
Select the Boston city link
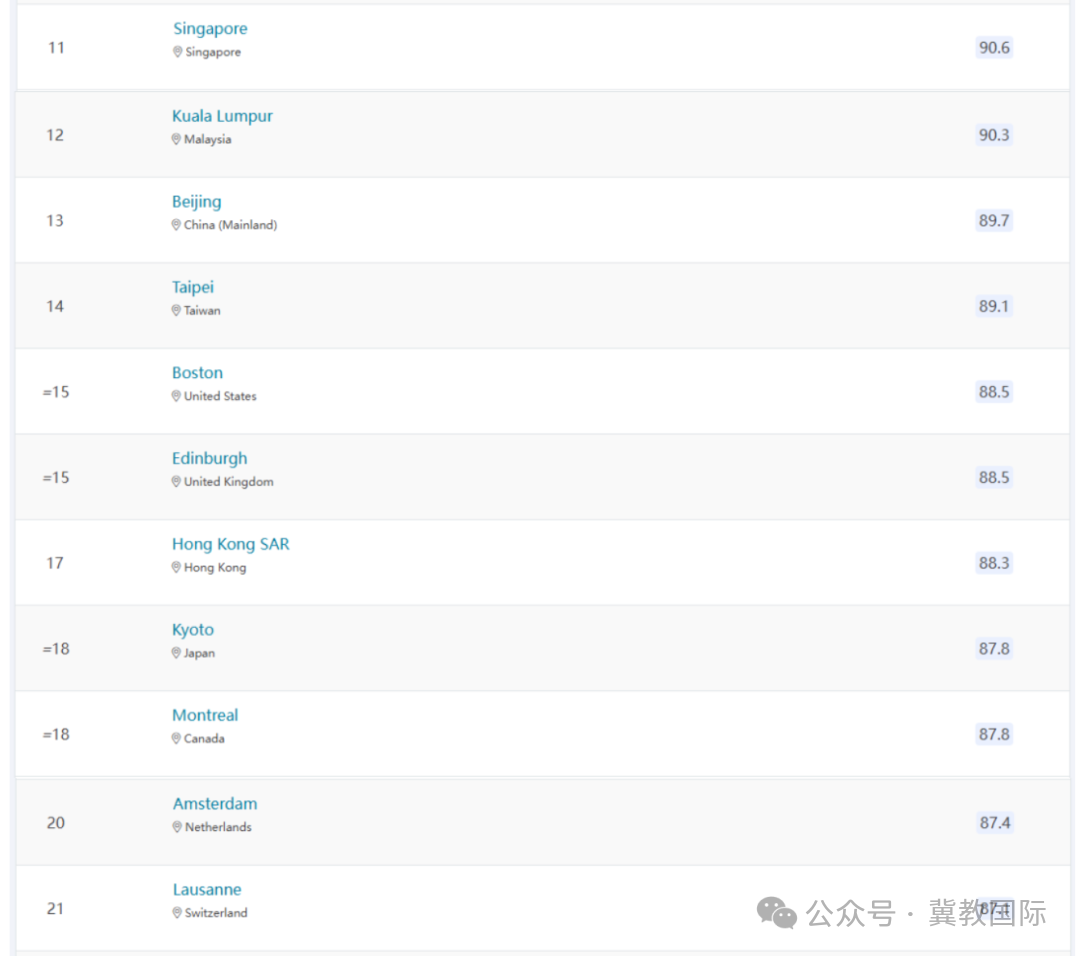[x=197, y=373]
